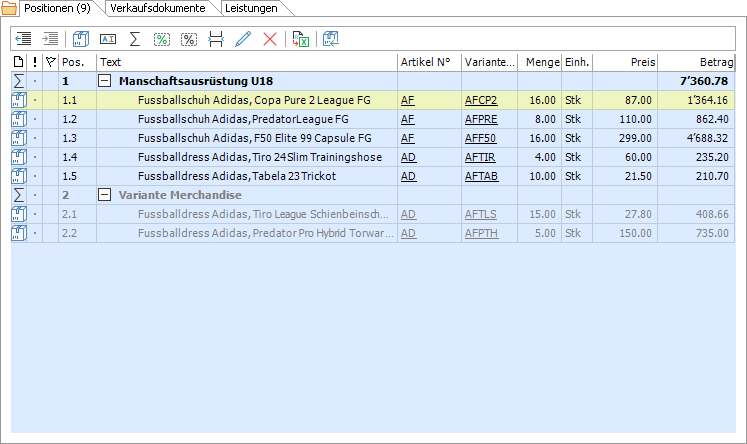Open variant link AFTAB
747x444 pixels.
(x=481, y=176)
